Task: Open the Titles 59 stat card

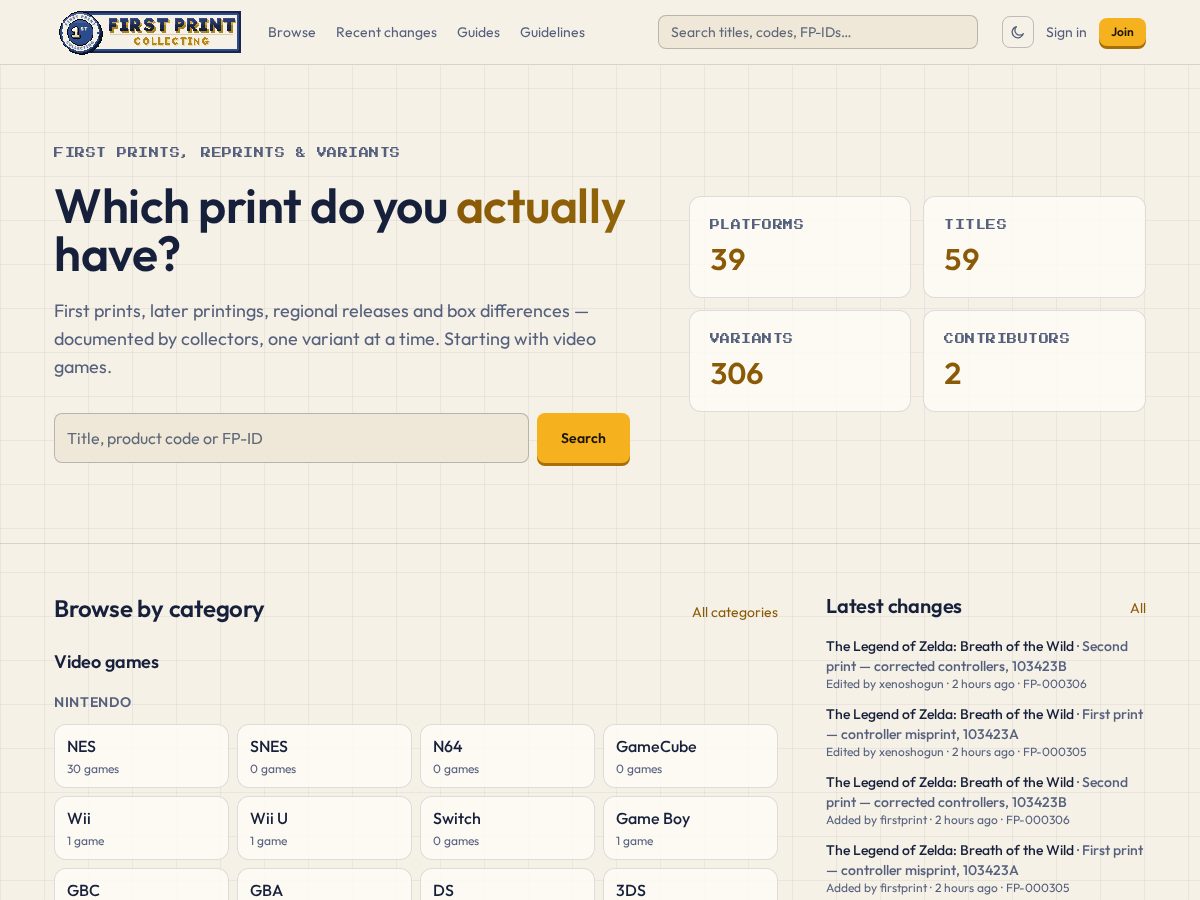Action: [x=1034, y=247]
